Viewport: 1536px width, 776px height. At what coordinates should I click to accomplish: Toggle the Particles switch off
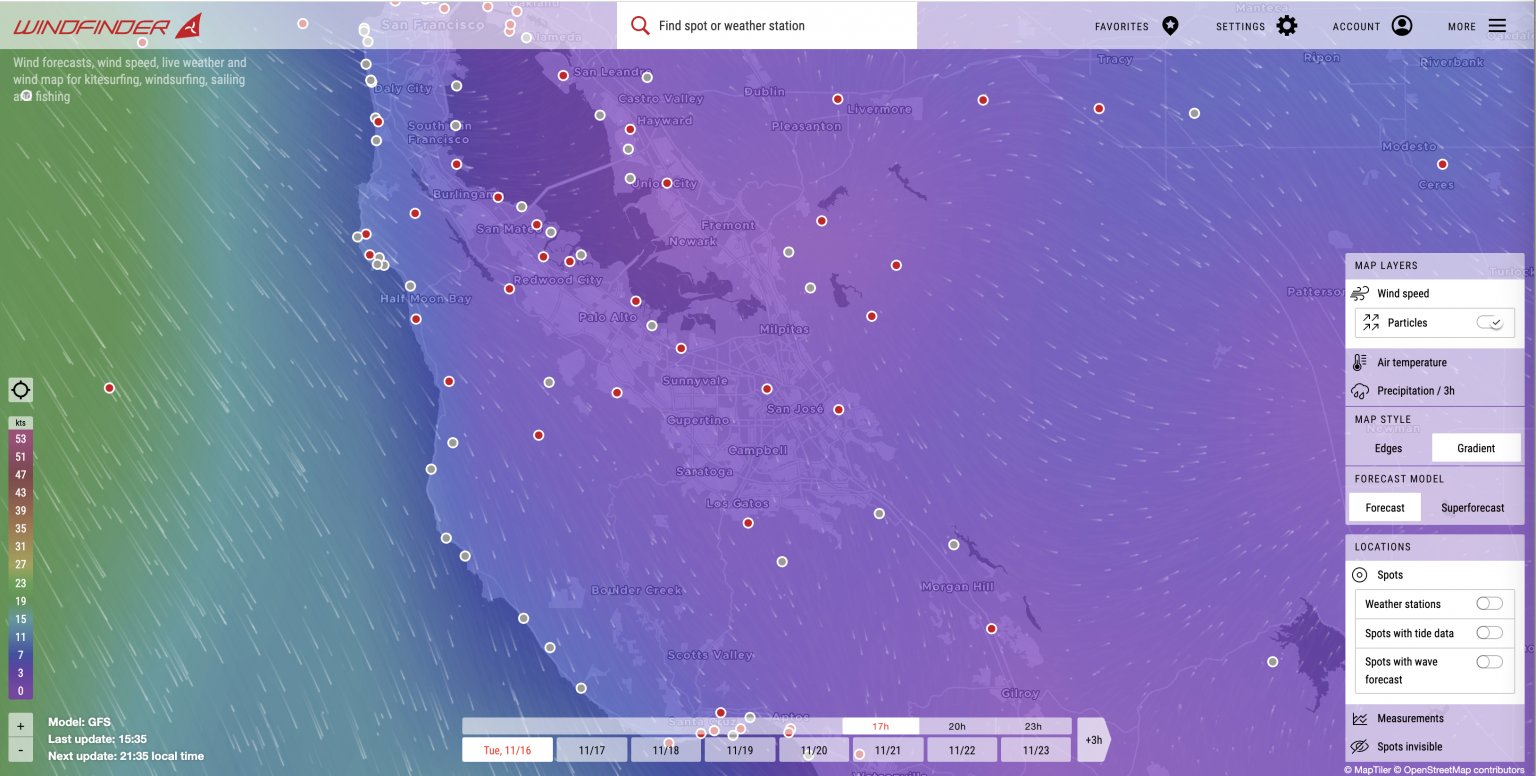(x=1491, y=323)
